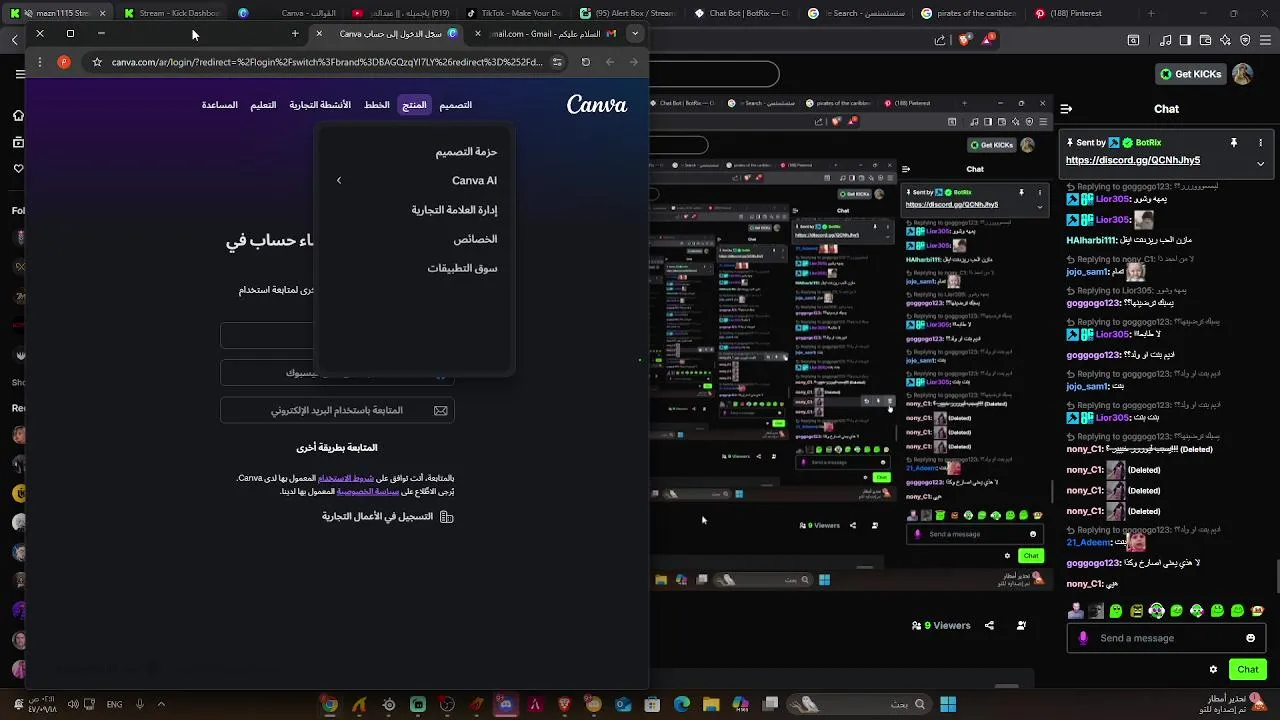Open Microsoft Edge from taskbar
This screenshot has height=720, width=1280.
(682, 705)
